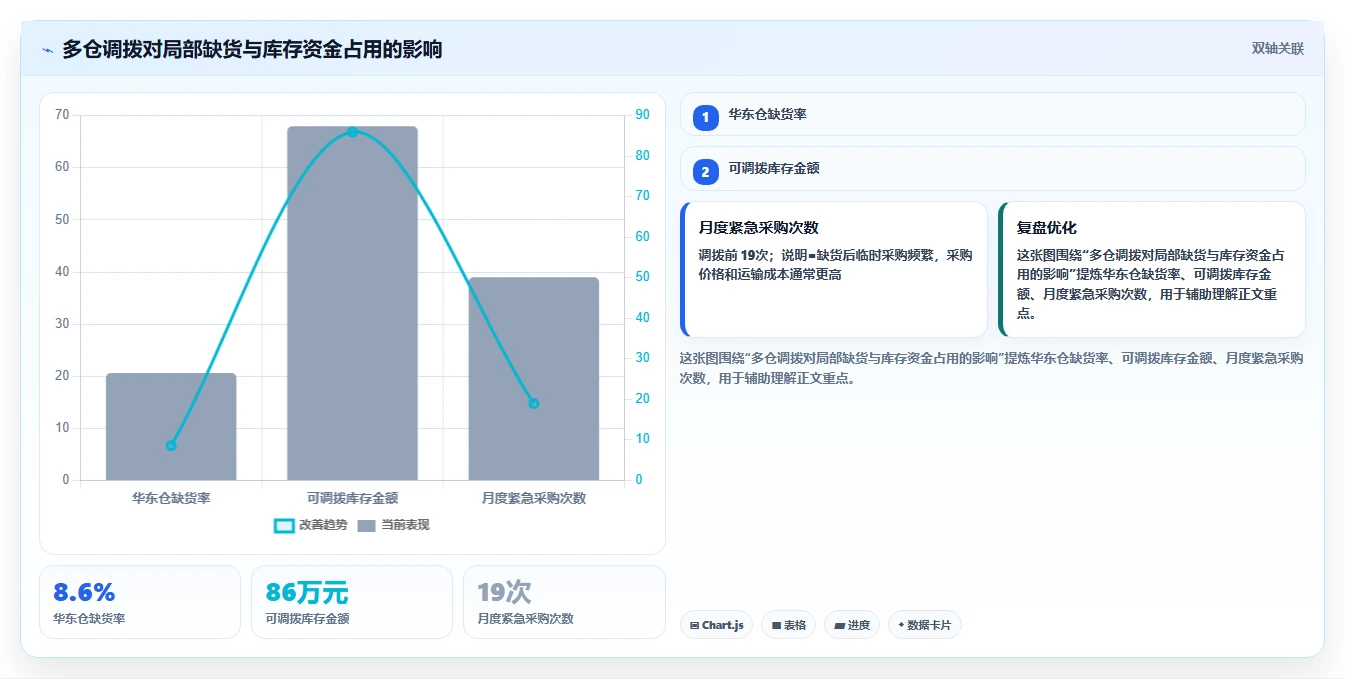
Task: Click the 进度 tag
Action: coord(852,625)
